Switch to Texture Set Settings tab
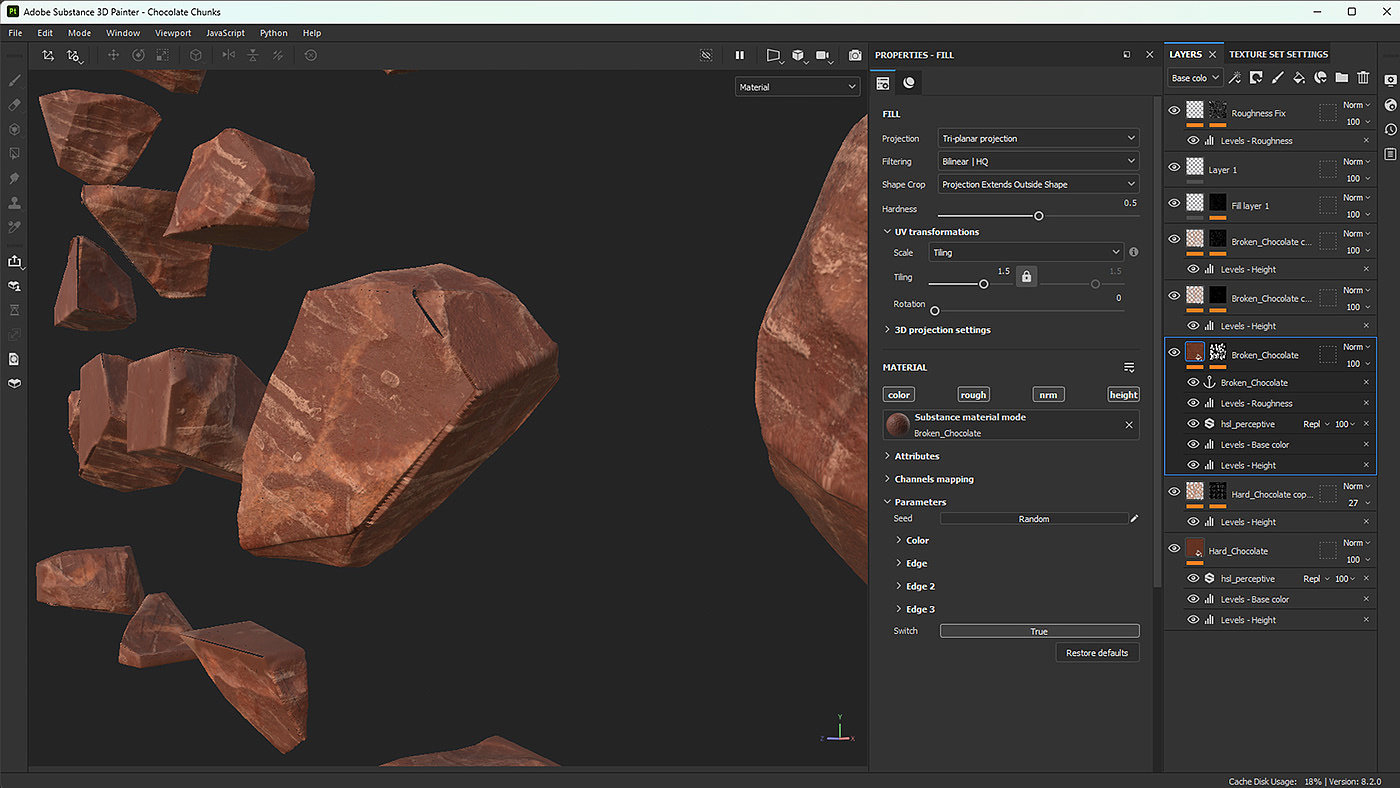 (1278, 54)
